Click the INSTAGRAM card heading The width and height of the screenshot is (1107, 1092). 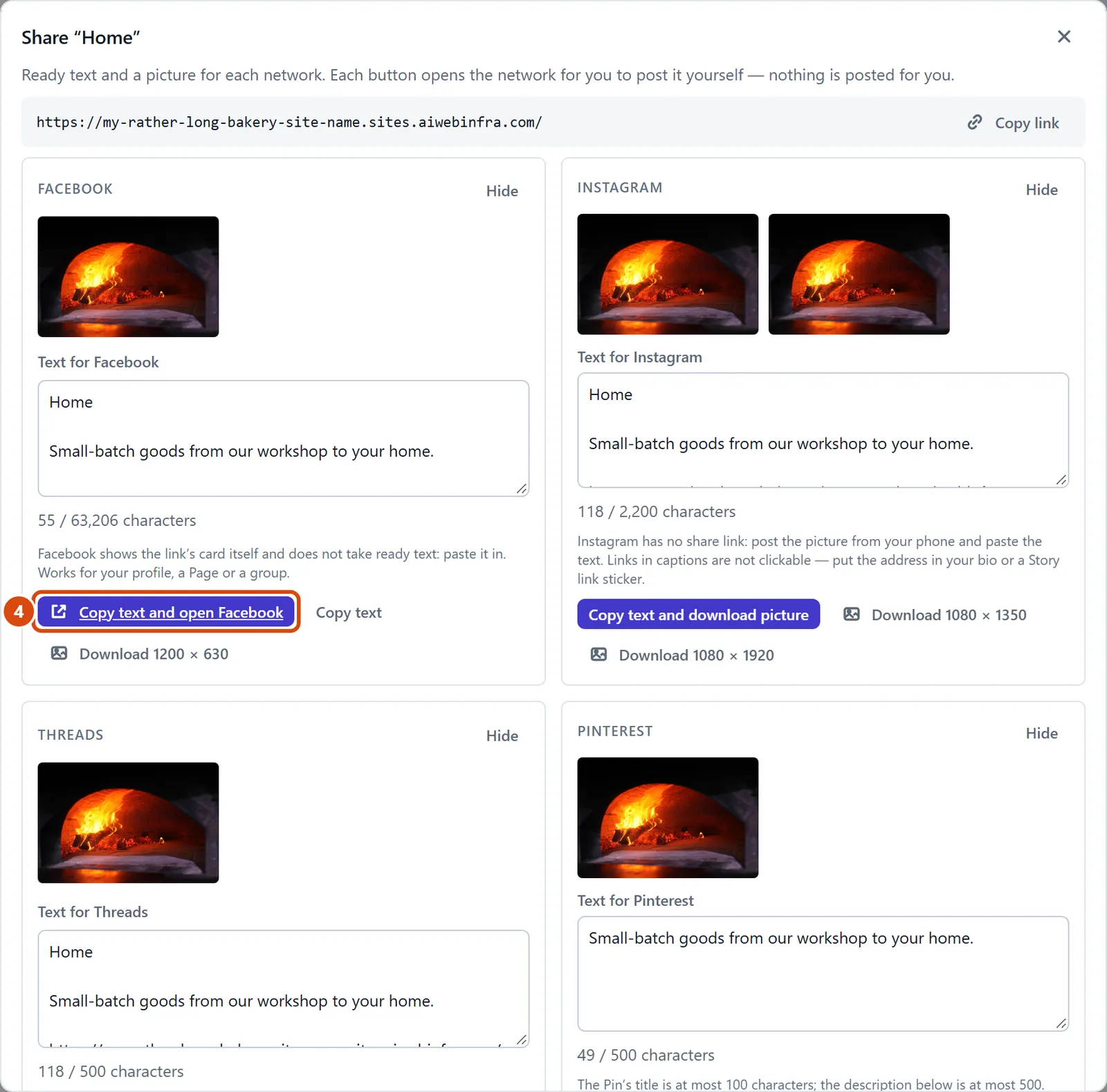pos(620,188)
